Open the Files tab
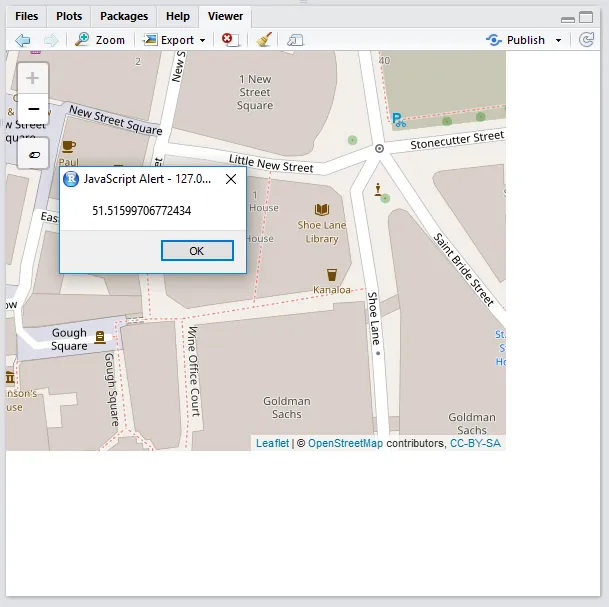Screen dimensions: 609x607 (x=26, y=16)
